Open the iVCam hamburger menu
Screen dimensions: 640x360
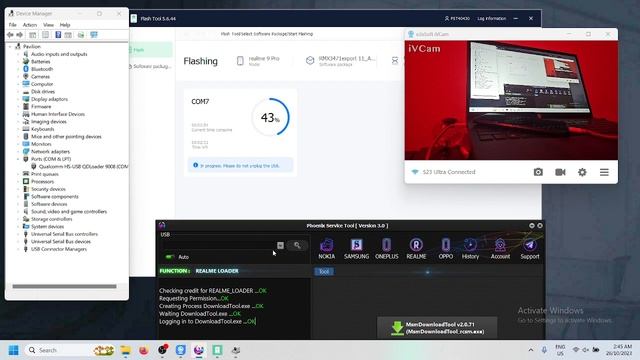point(604,172)
